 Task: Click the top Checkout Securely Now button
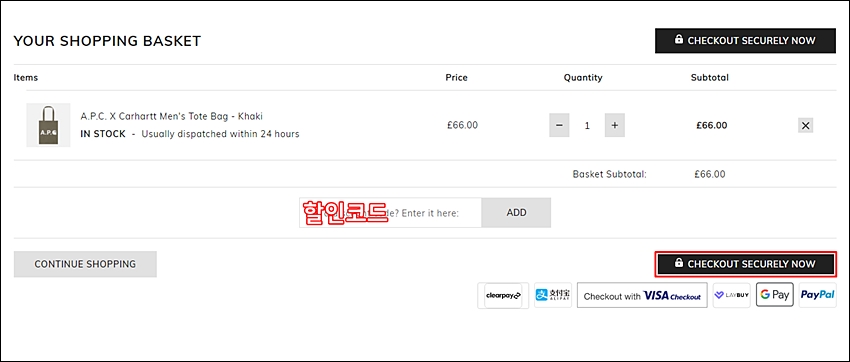[745, 41]
